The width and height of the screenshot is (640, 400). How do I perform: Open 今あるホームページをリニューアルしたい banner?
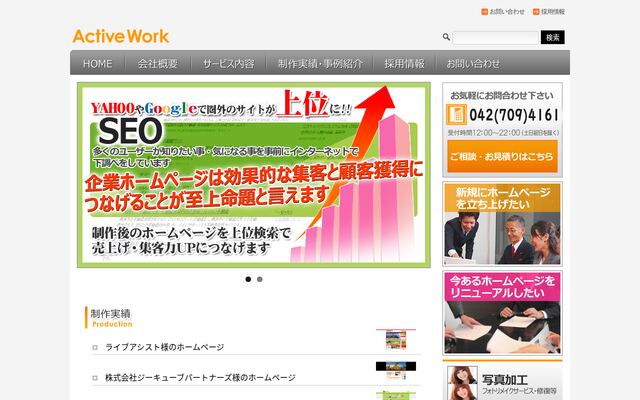click(502, 313)
